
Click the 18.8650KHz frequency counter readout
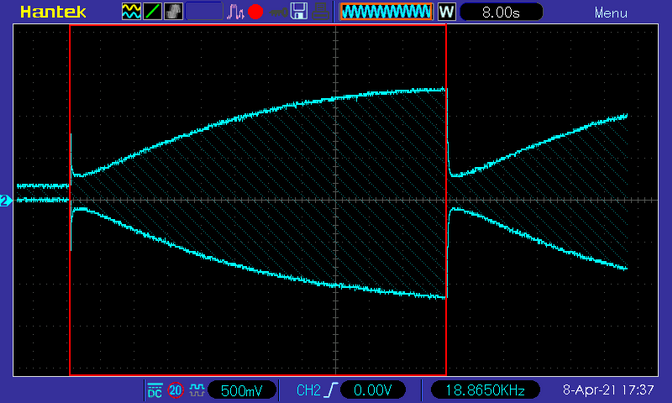(x=485, y=390)
